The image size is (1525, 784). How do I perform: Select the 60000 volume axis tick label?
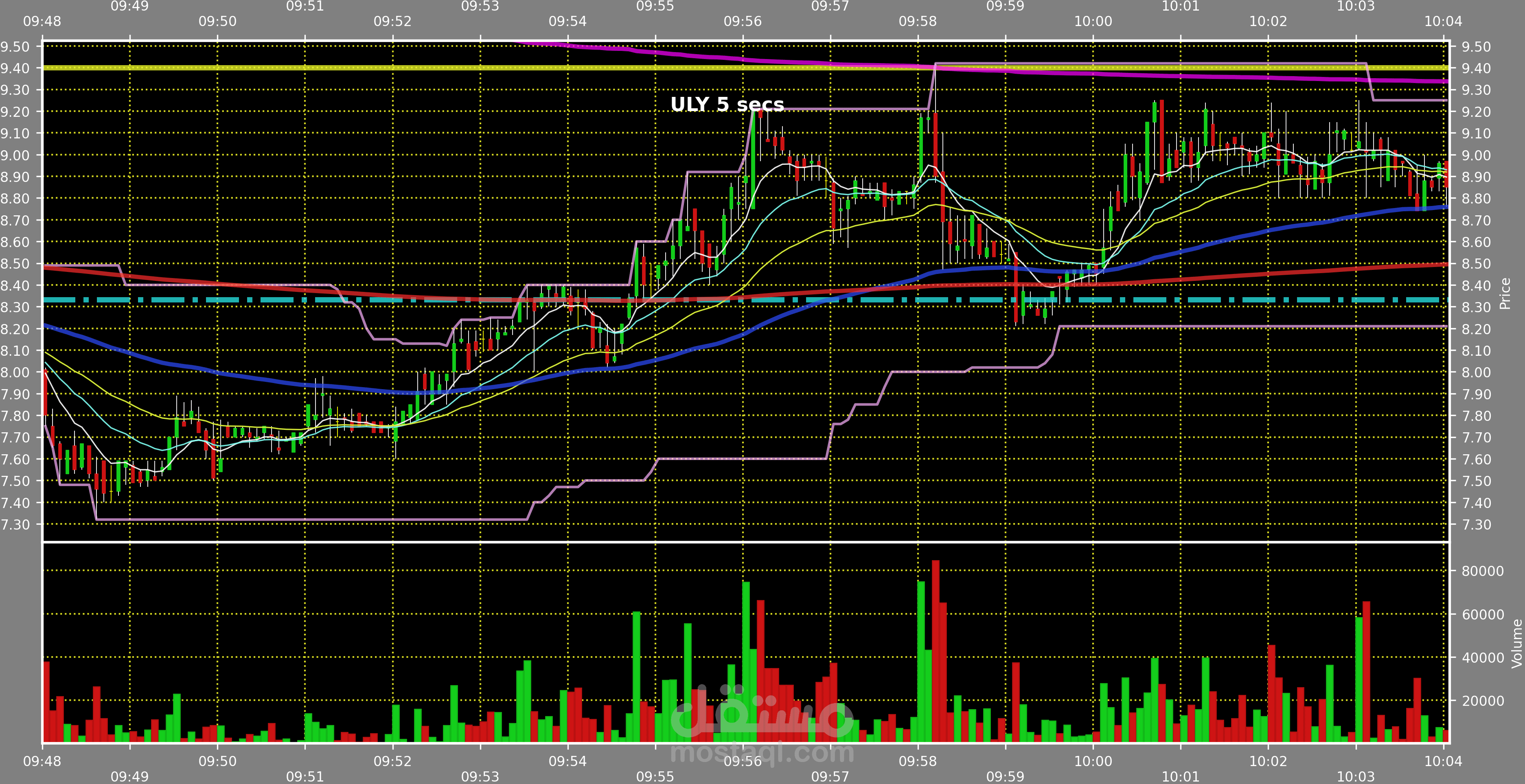tap(1482, 615)
